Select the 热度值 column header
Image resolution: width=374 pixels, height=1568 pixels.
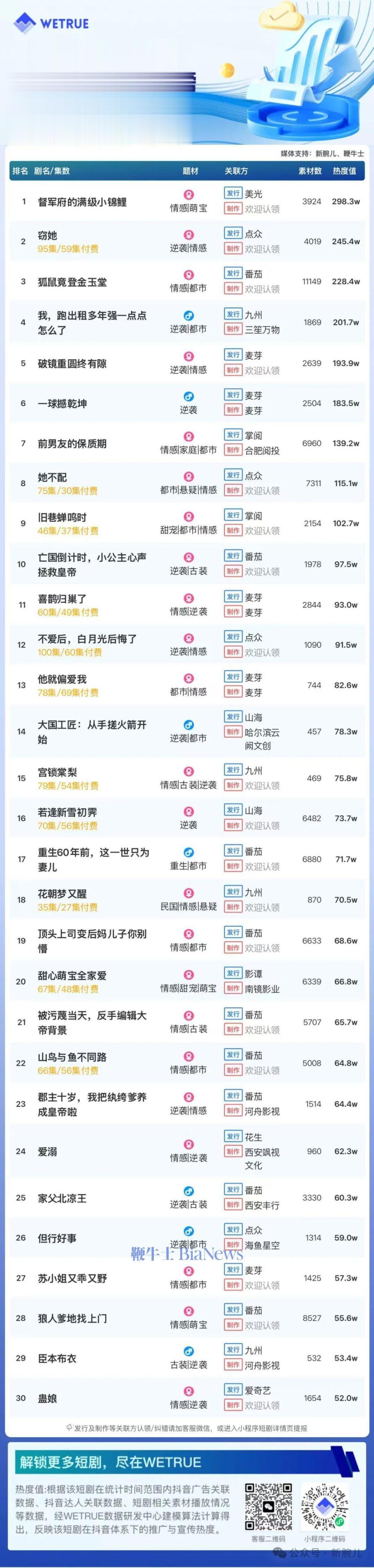pos(344,171)
